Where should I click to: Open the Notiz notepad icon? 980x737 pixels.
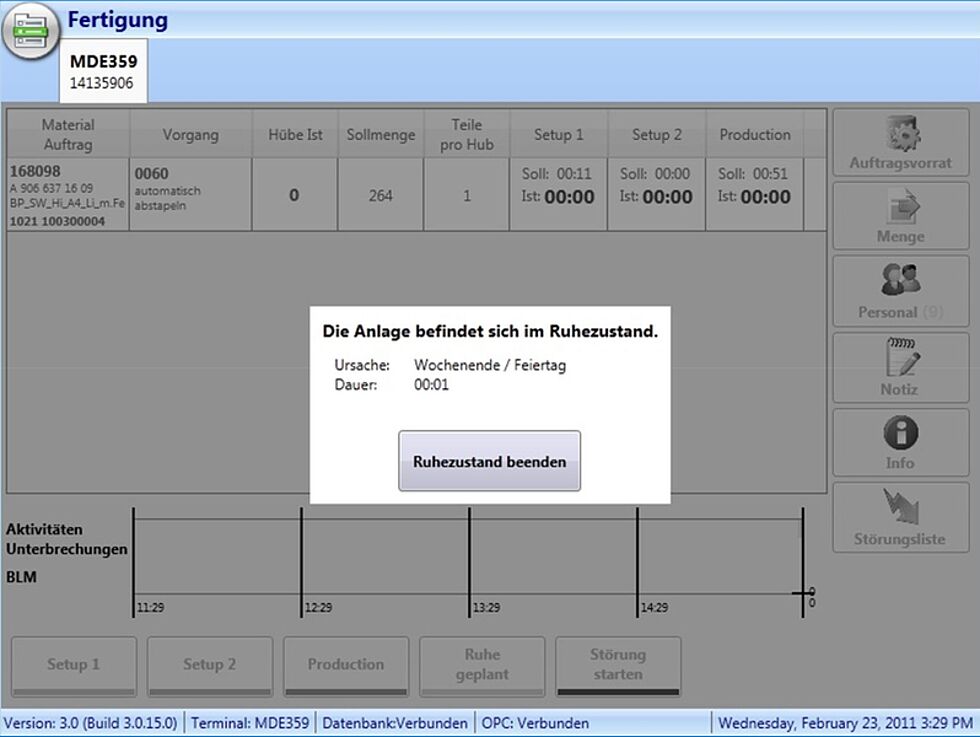900,357
